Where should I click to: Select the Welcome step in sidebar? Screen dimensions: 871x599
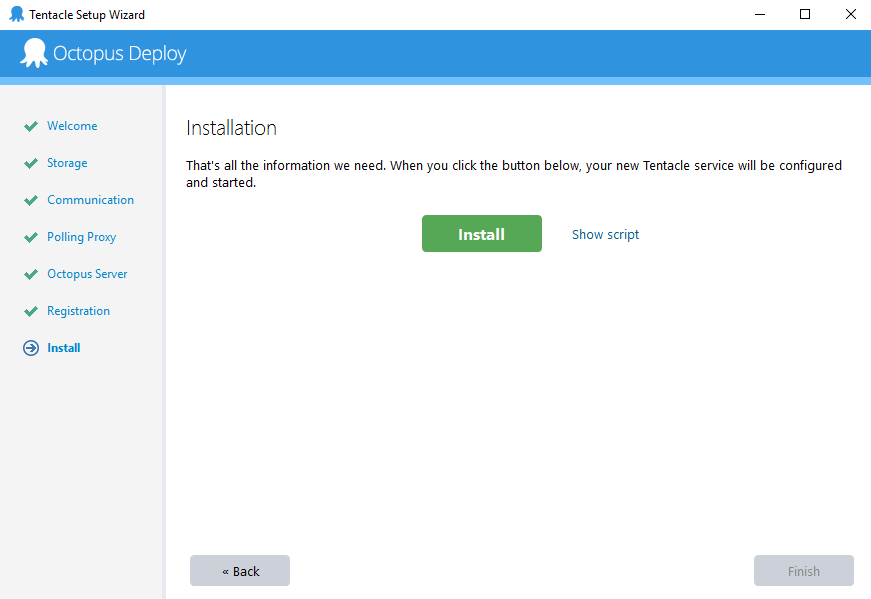point(72,126)
